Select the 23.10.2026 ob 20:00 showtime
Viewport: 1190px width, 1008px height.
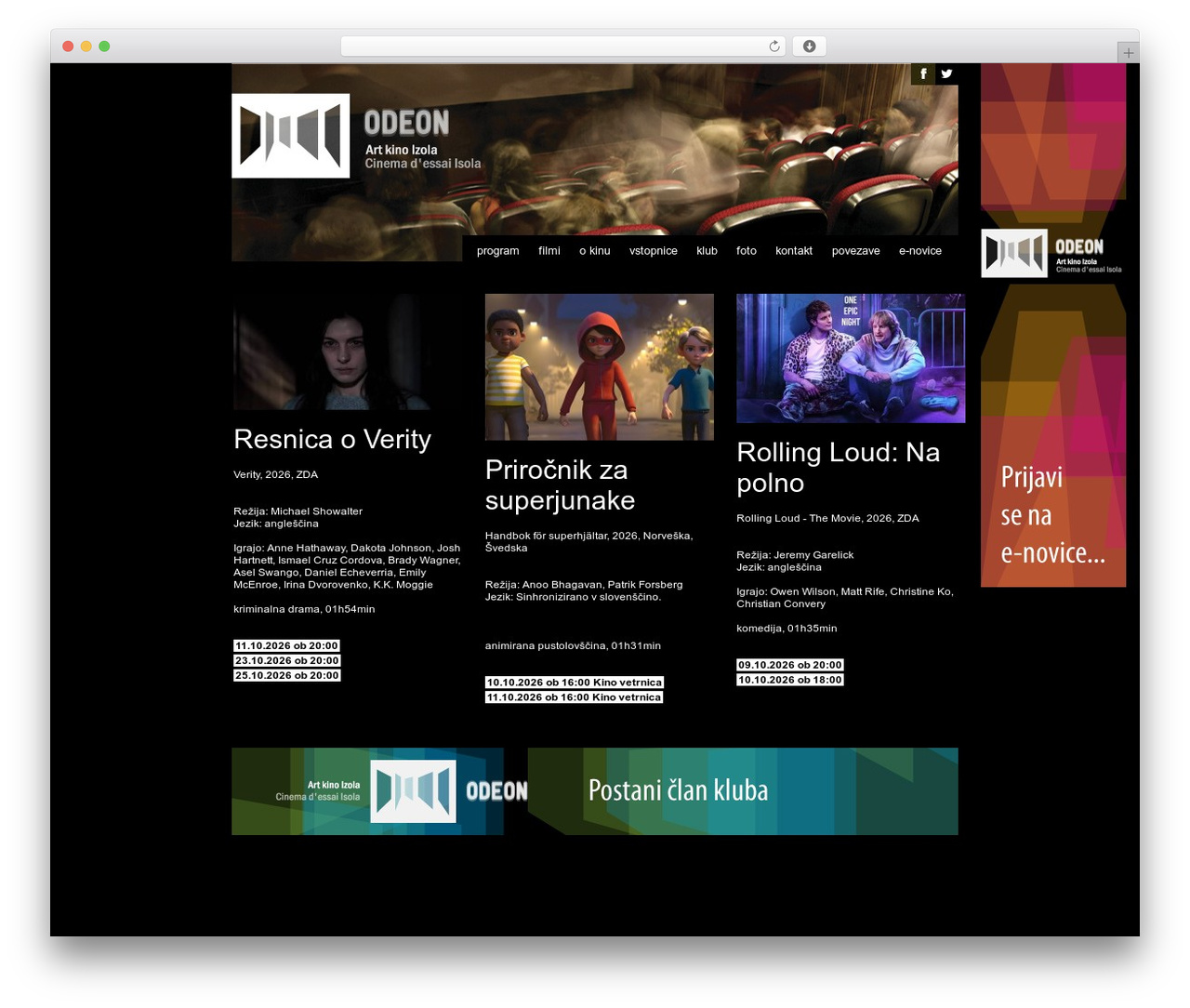[286, 661]
